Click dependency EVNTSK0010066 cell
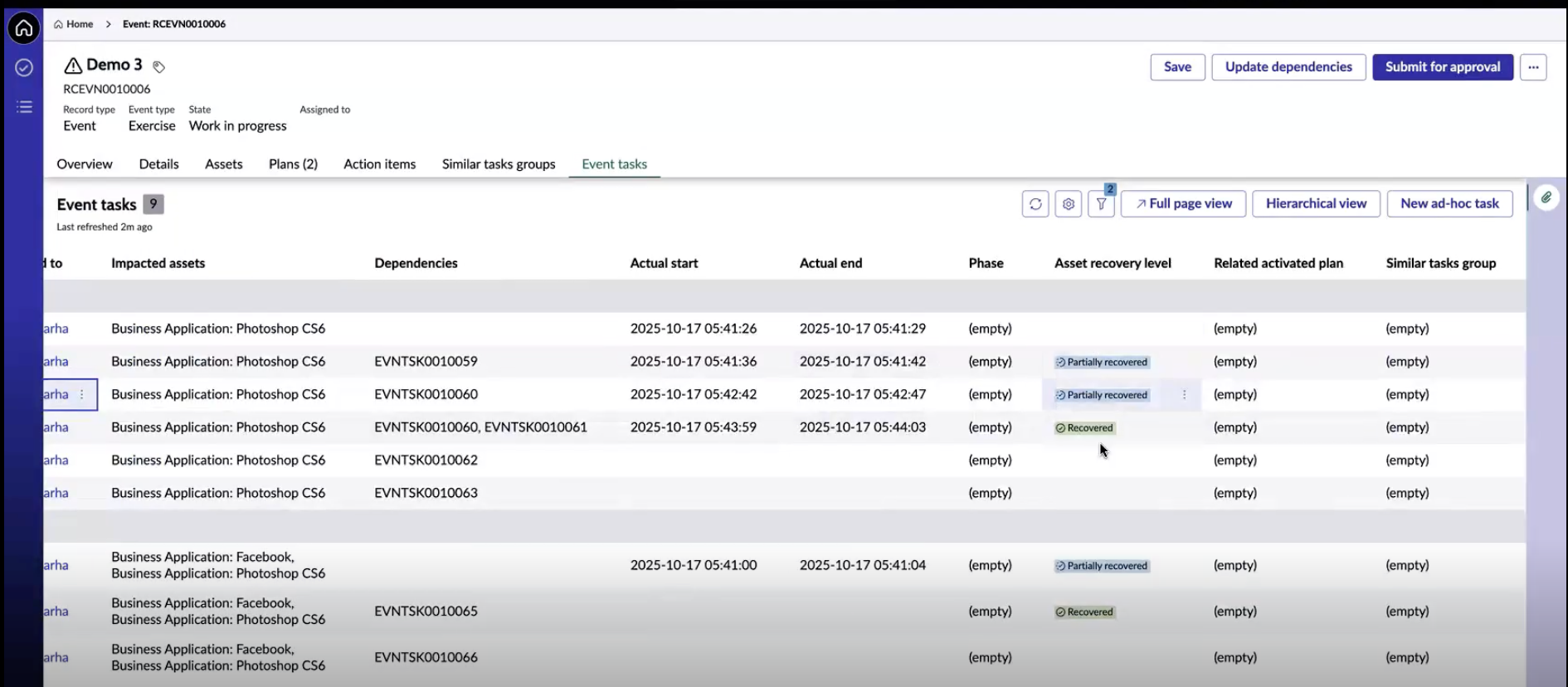The width and height of the screenshot is (1568, 687). coord(426,658)
